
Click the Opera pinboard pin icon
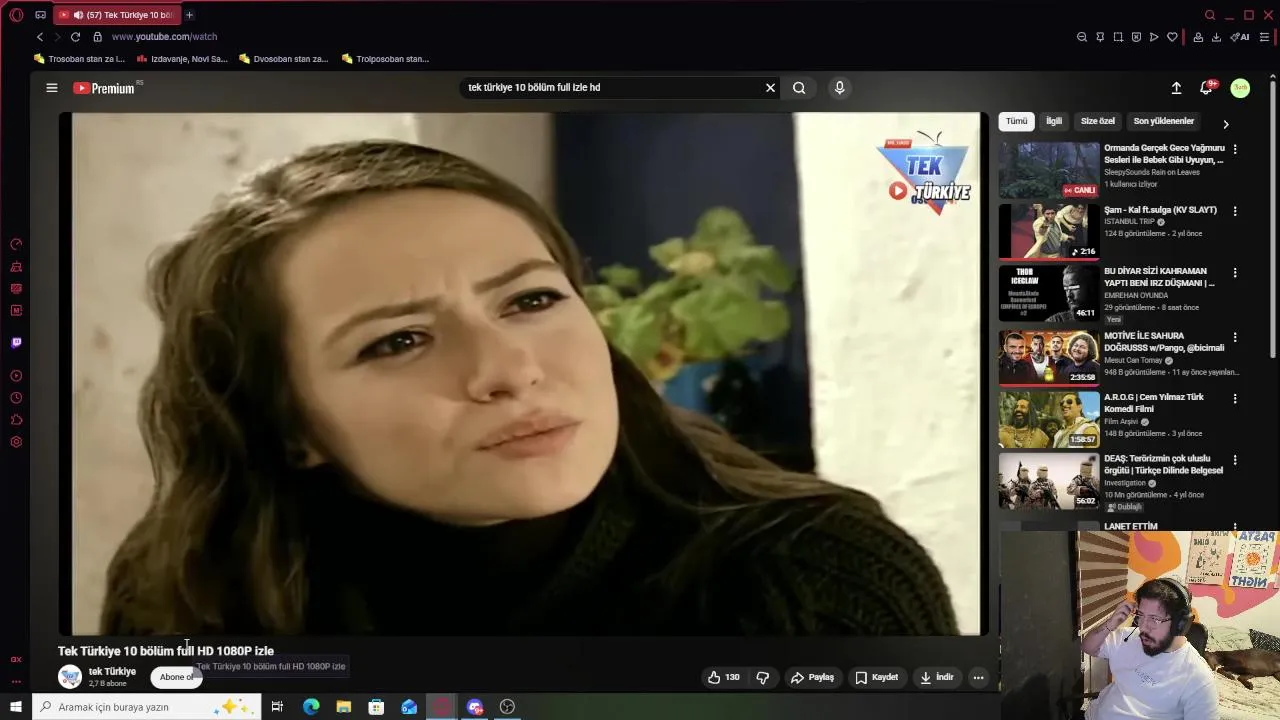1100,37
